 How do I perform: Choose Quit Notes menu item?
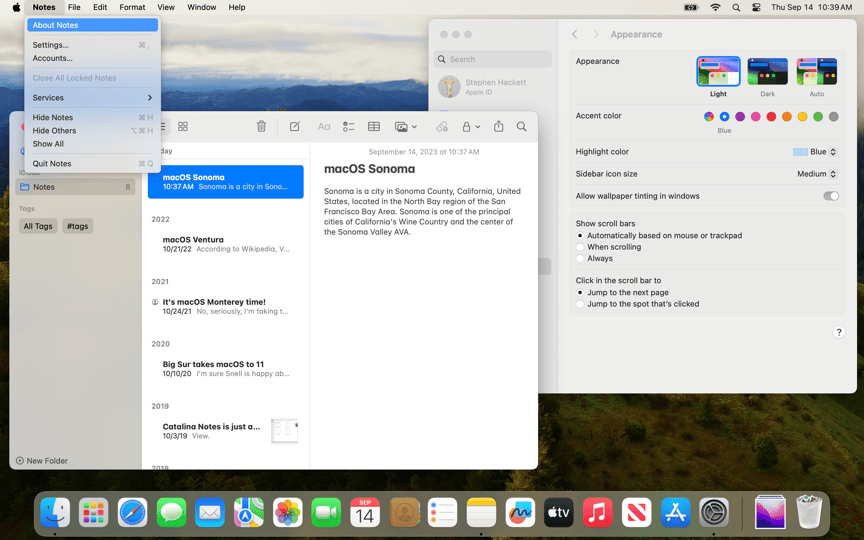tap(92, 164)
